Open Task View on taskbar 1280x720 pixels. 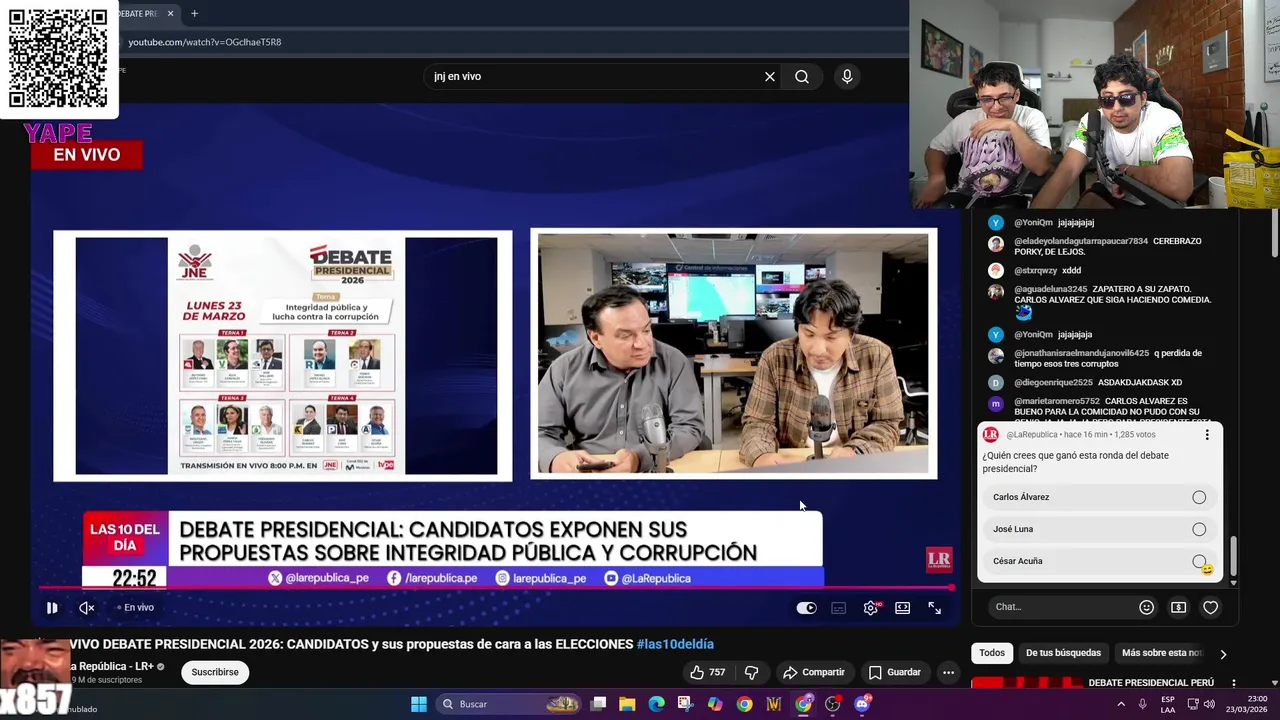(x=598, y=704)
